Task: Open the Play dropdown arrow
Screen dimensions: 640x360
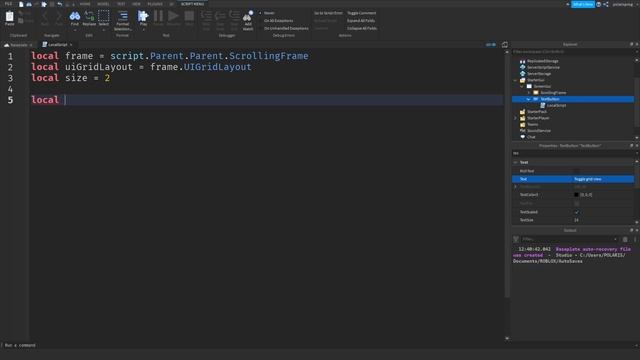Action: pos(143,29)
